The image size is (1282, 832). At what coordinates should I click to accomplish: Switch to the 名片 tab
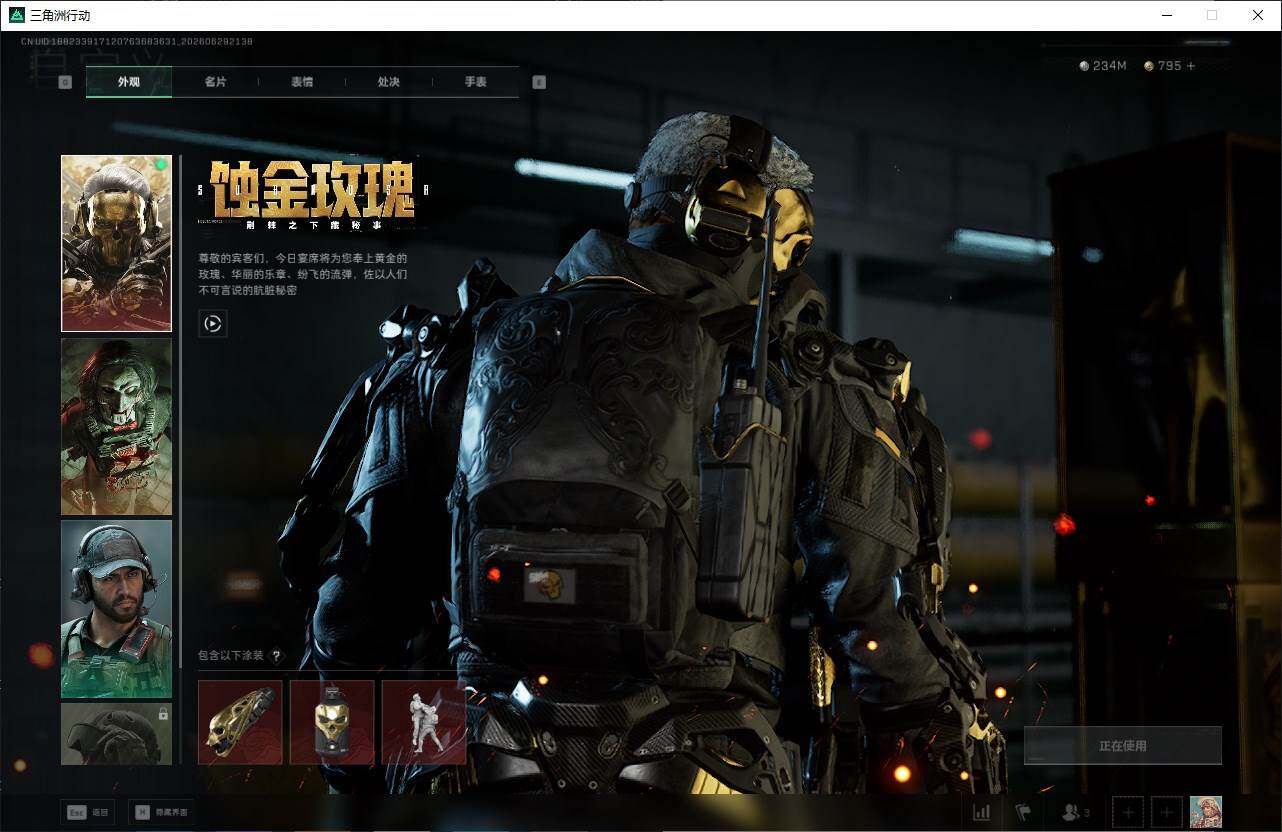(x=215, y=82)
